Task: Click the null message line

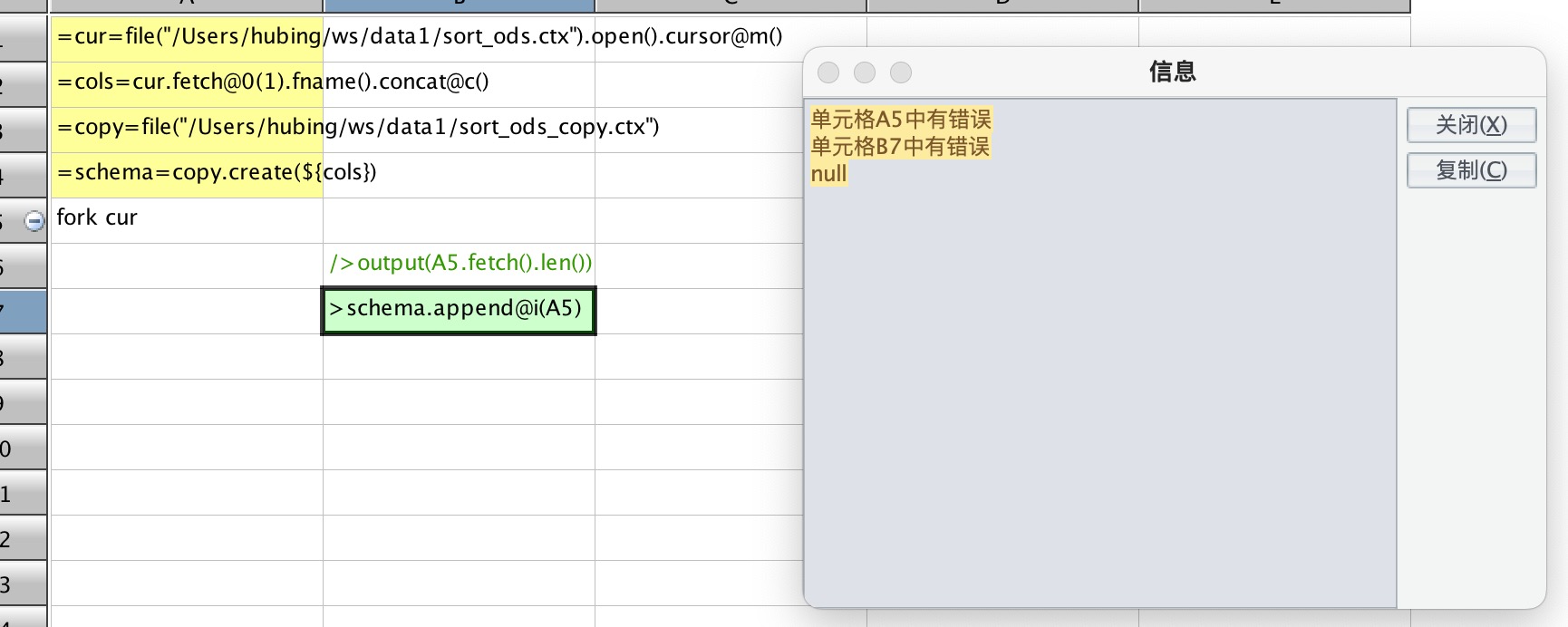Action: click(828, 174)
